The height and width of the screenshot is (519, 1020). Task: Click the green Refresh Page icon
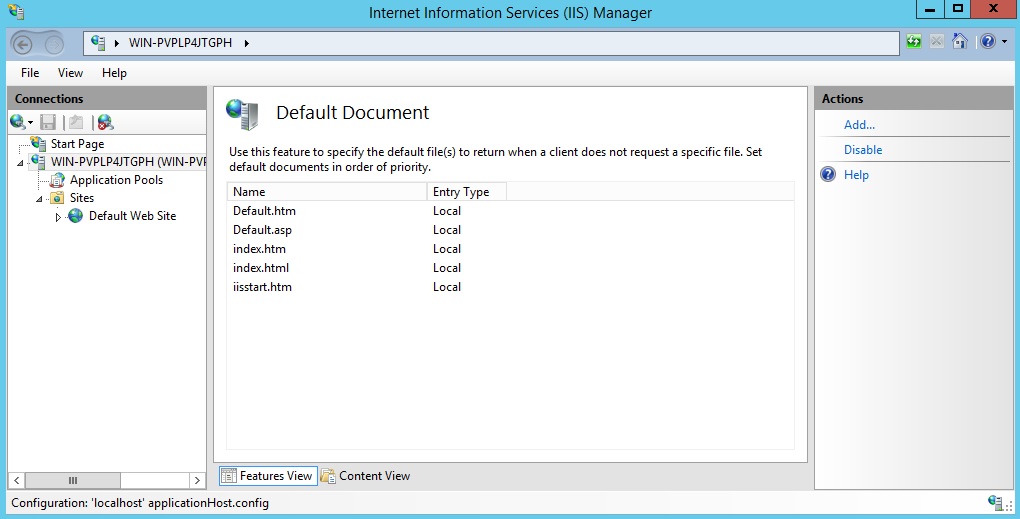coord(914,42)
